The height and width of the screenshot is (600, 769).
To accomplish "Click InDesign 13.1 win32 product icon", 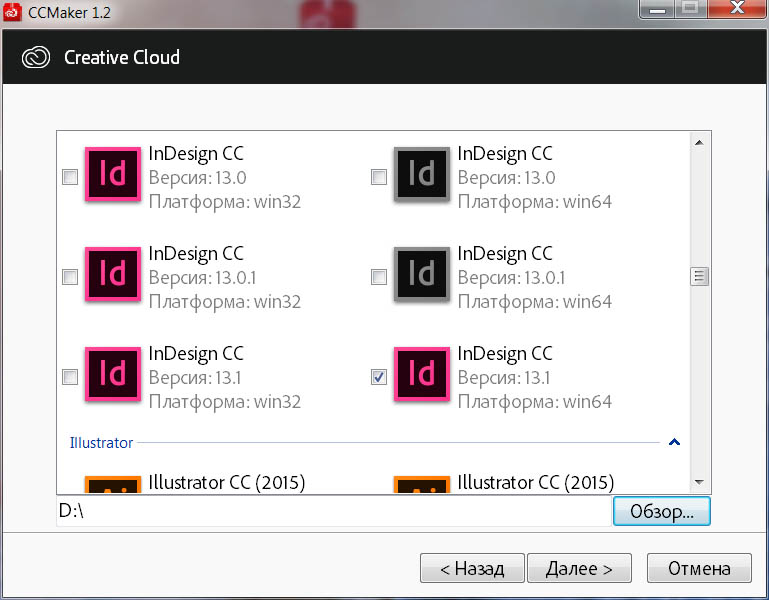I will click(113, 374).
